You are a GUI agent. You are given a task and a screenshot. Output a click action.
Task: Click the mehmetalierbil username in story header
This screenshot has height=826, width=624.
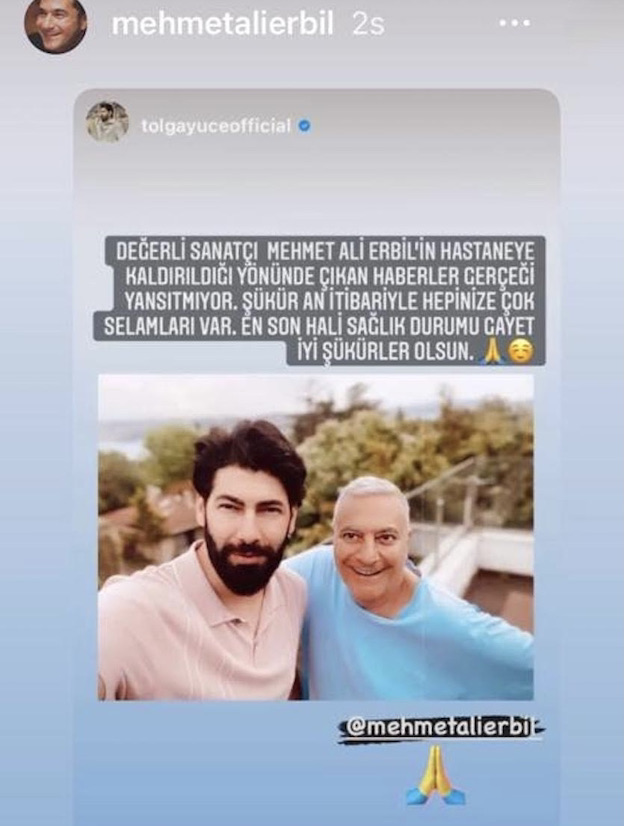(x=223, y=24)
